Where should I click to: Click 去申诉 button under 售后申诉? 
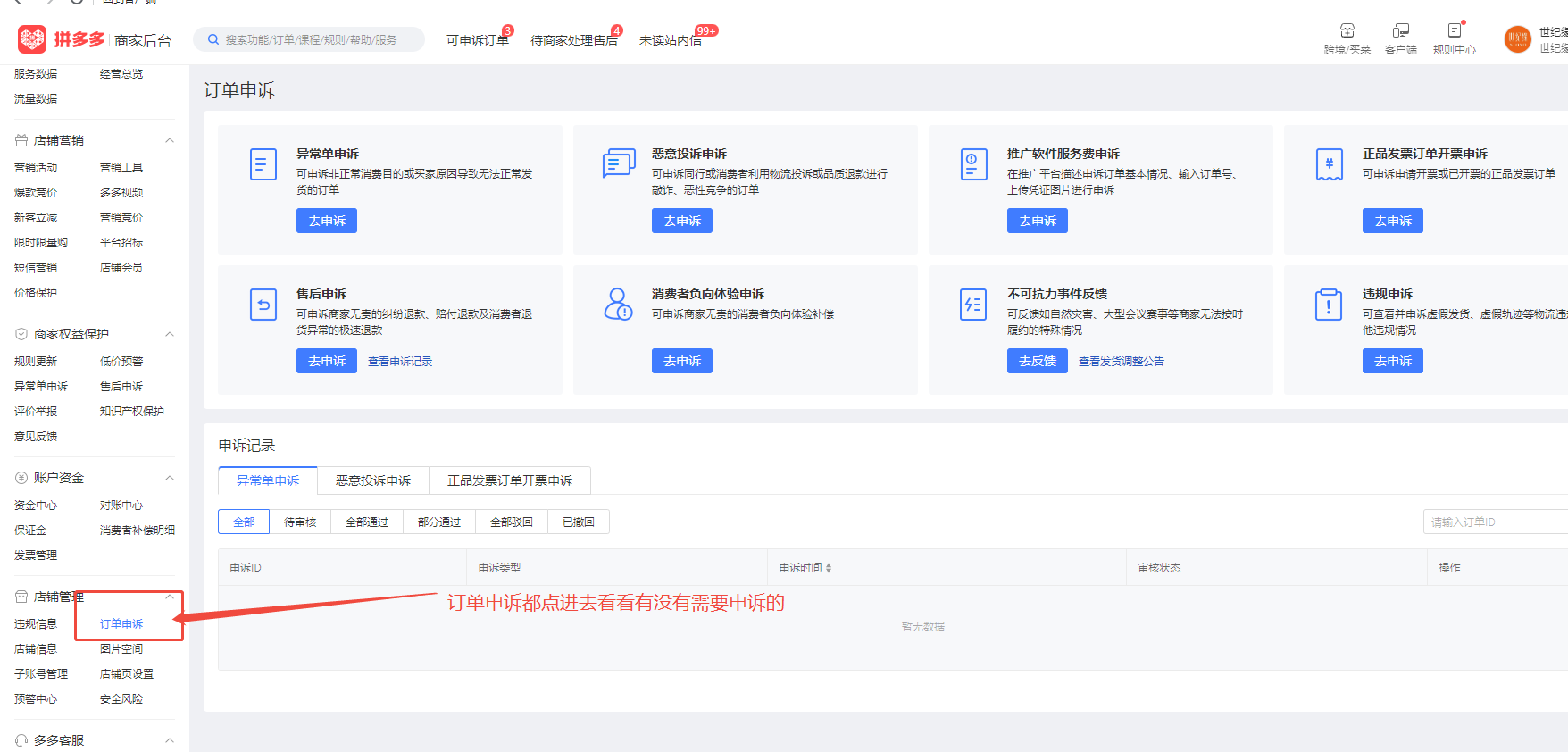[x=327, y=361]
